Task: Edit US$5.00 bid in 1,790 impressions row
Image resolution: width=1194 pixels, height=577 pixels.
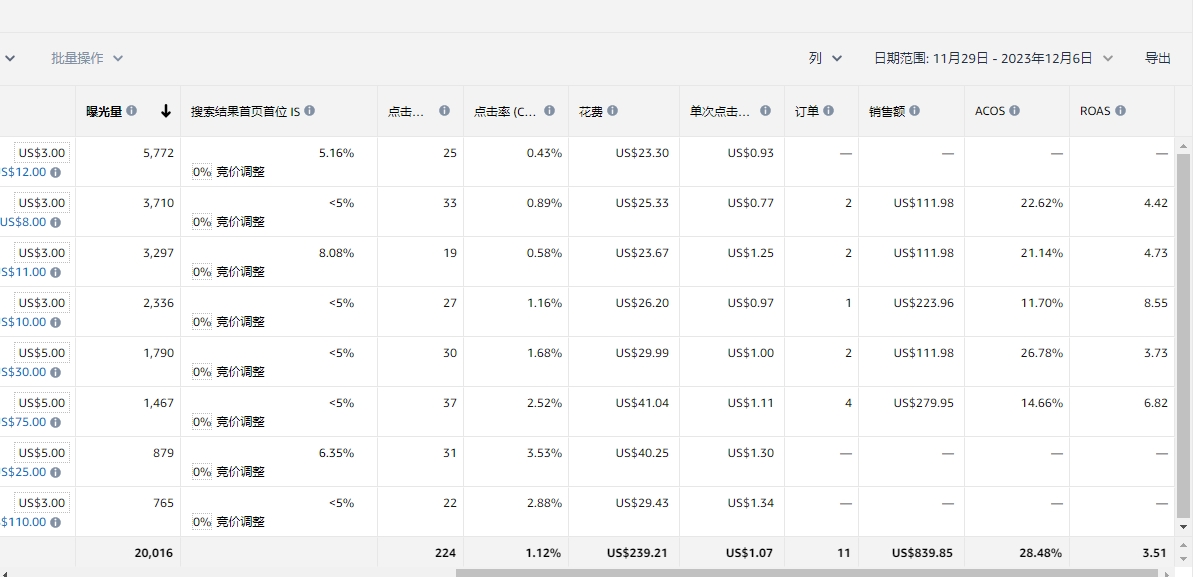Action: pos(42,353)
